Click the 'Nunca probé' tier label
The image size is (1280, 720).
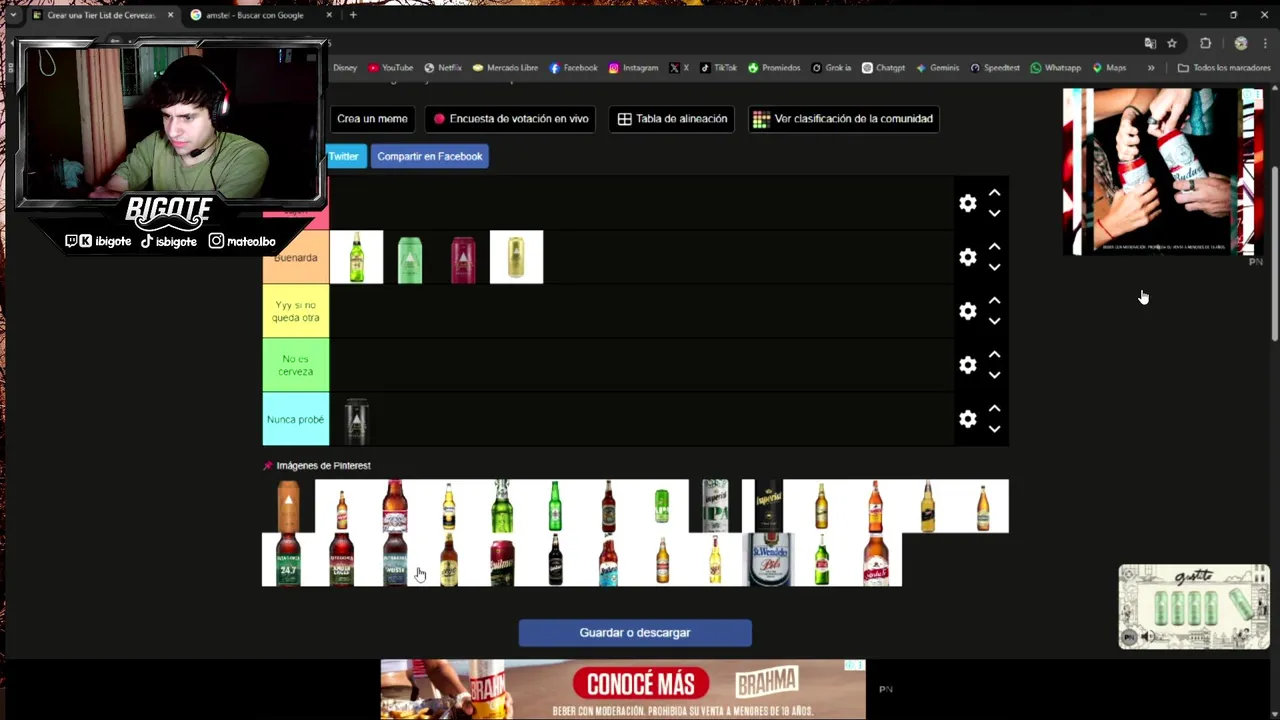coord(295,419)
